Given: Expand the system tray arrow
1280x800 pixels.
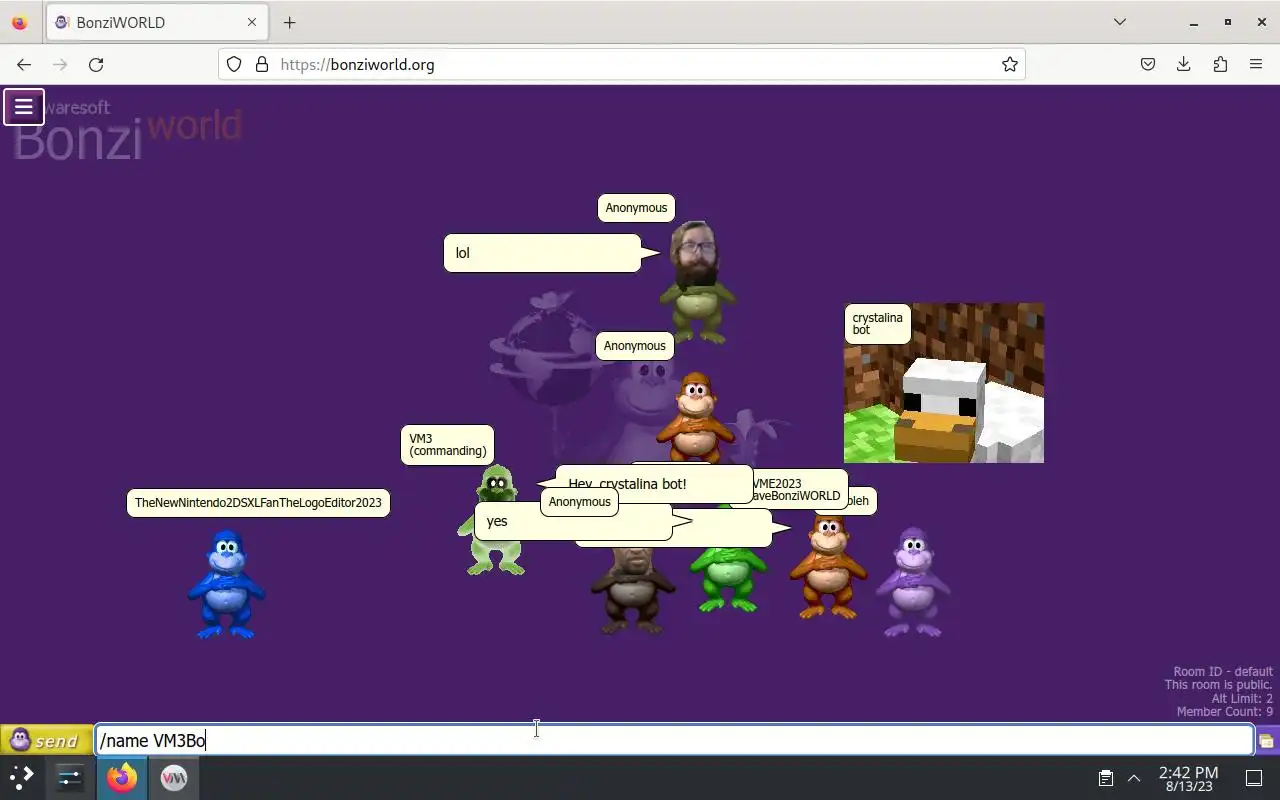Looking at the screenshot, I should tap(1134, 778).
